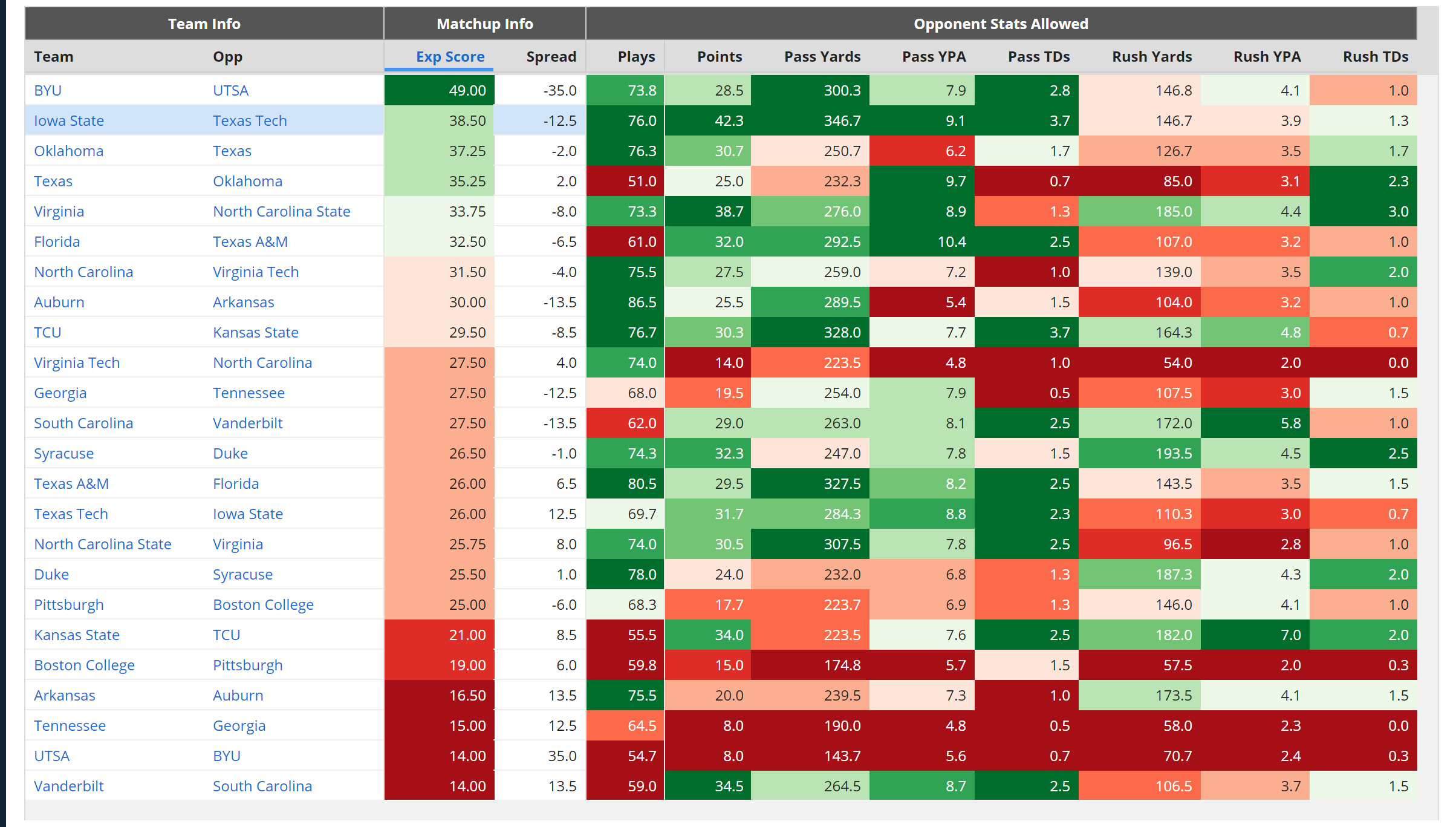Image resolution: width=1456 pixels, height=827 pixels.
Task: Sort by the Spread column header
Action: 551,57
